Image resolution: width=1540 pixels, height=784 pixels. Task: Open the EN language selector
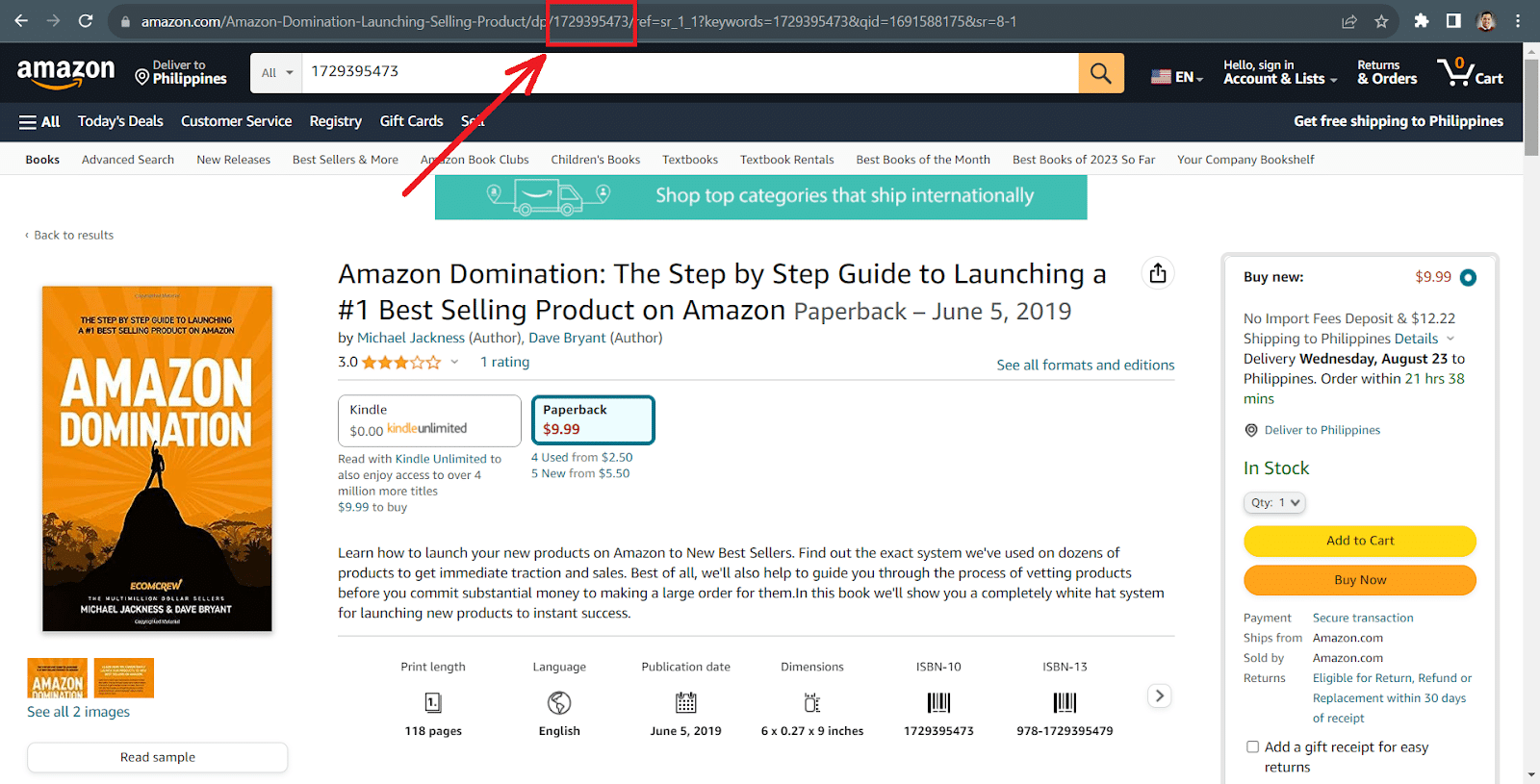(1177, 77)
